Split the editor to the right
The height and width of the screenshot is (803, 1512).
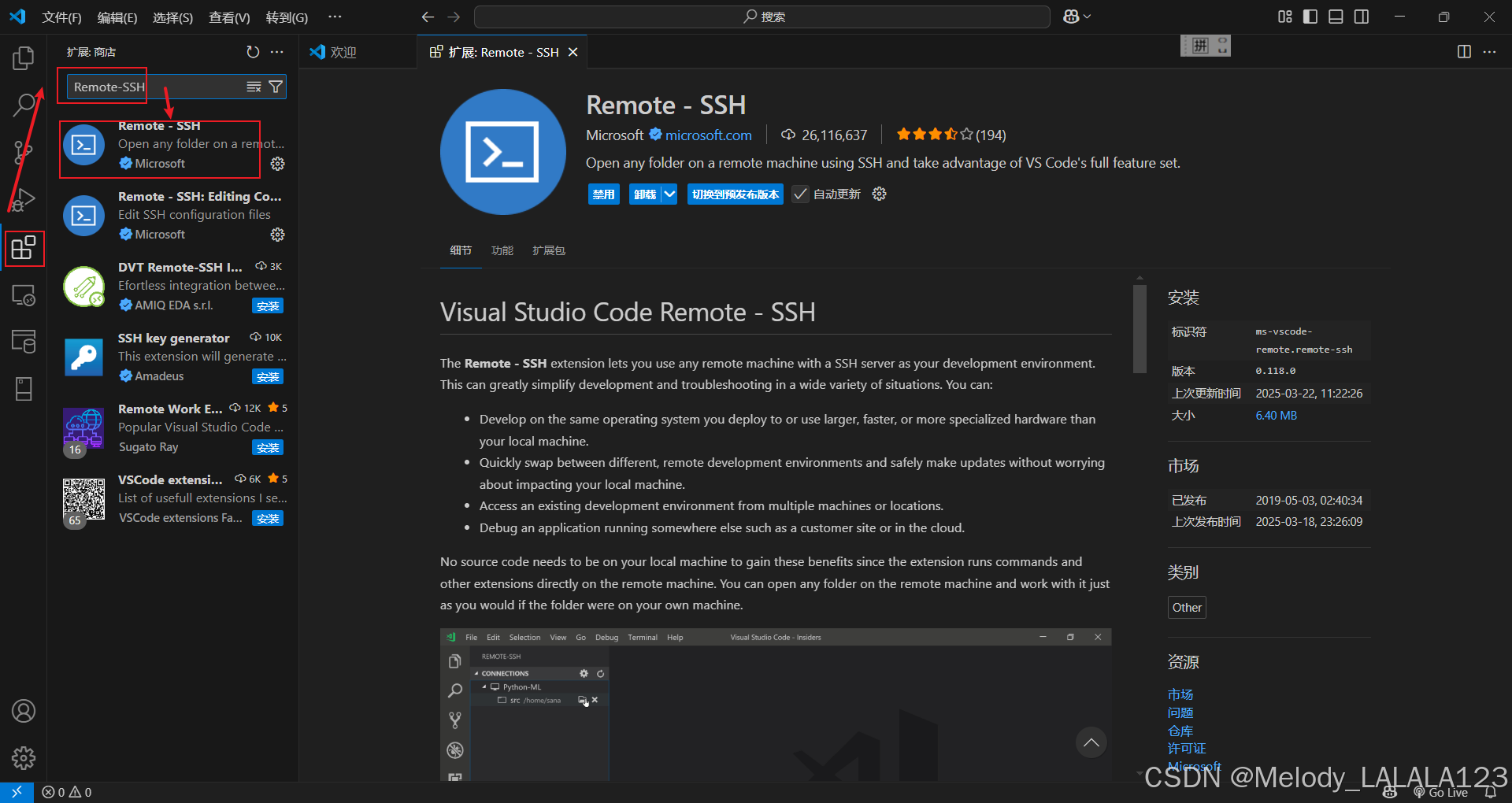tap(1464, 52)
